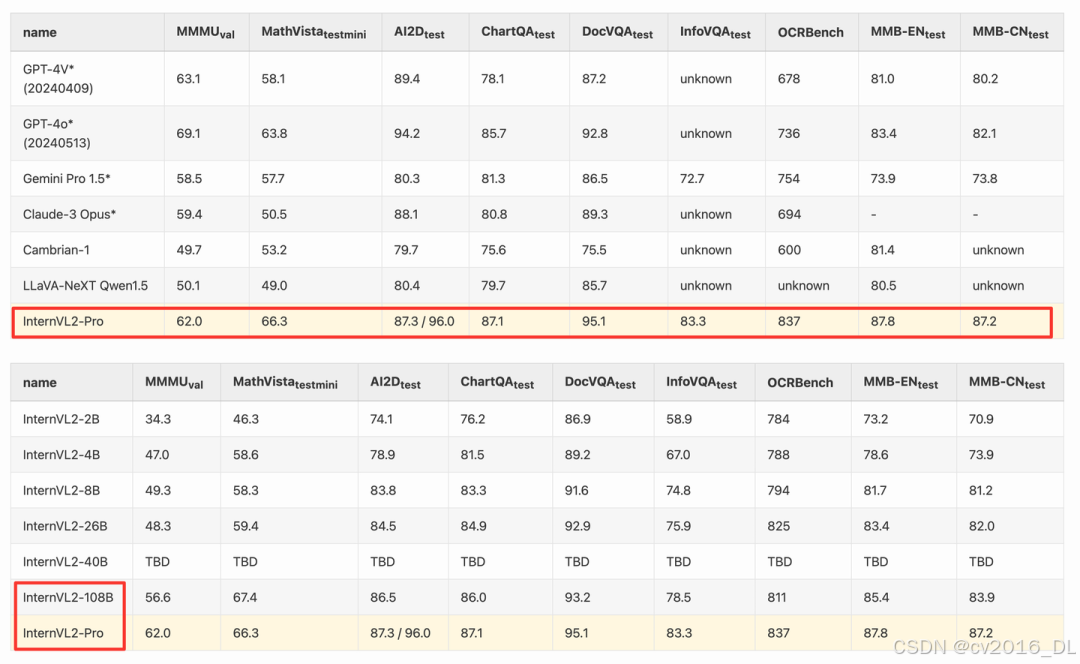Select the "53.2" MathVista value
The image size is (1080, 664).
273,250
